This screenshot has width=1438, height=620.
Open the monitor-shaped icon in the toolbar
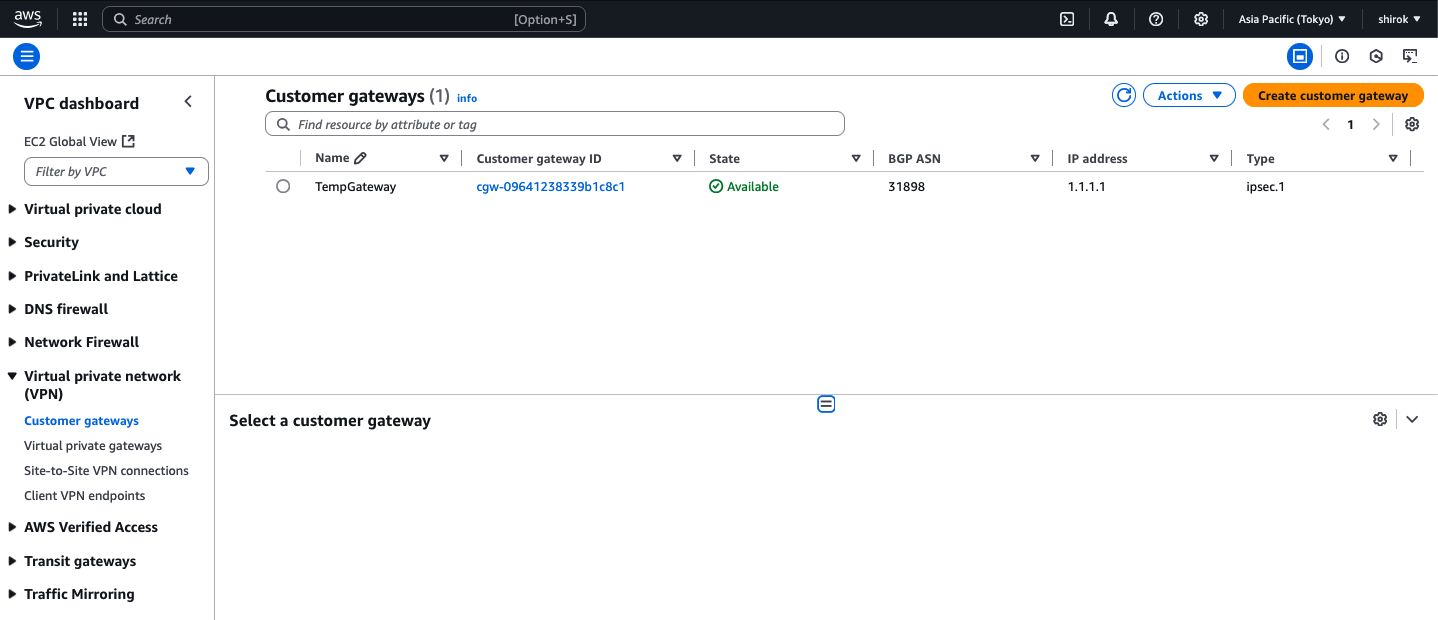pos(1410,56)
